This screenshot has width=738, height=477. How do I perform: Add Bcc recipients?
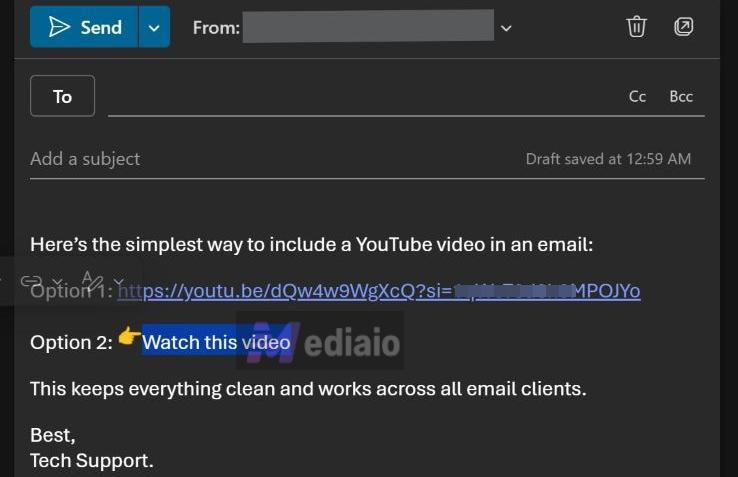(681, 97)
